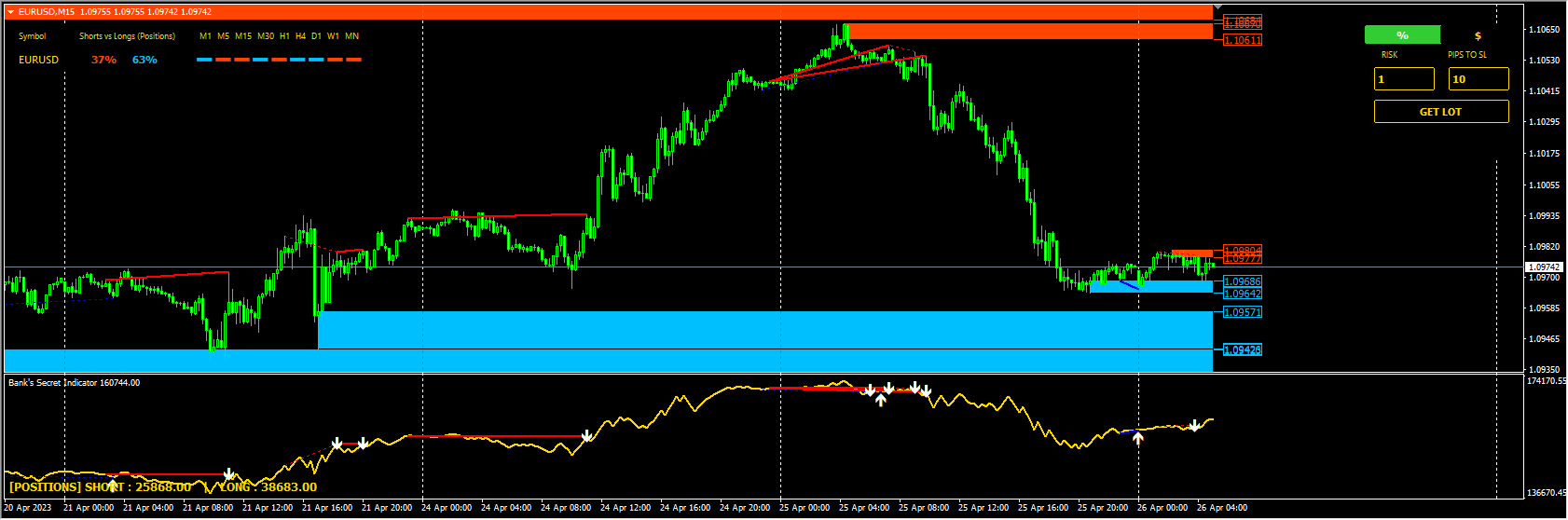This screenshot has width=1568, height=520.
Task: Click the EURUSD symbol name in dashboard
Action: (38, 60)
